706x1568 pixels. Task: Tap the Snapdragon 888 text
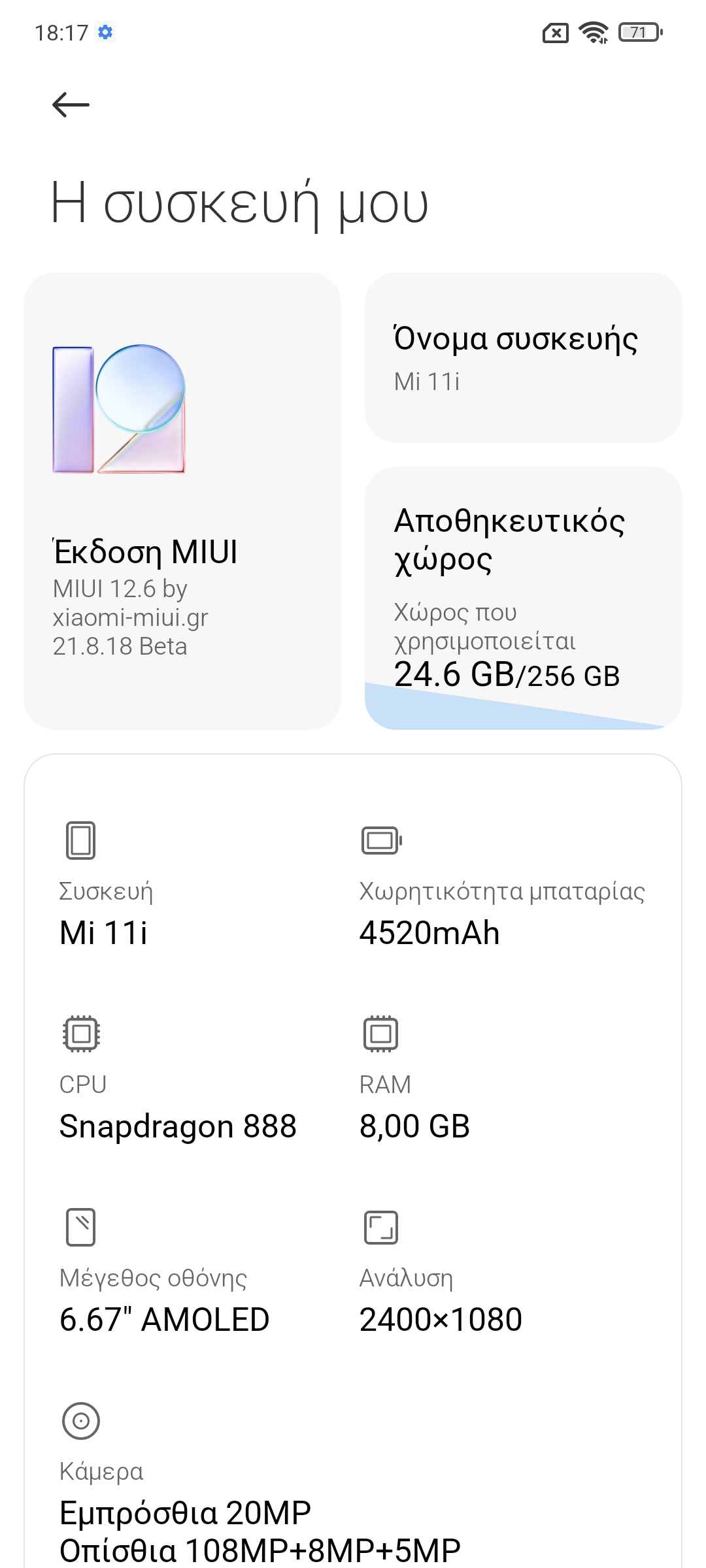[178, 1126]
